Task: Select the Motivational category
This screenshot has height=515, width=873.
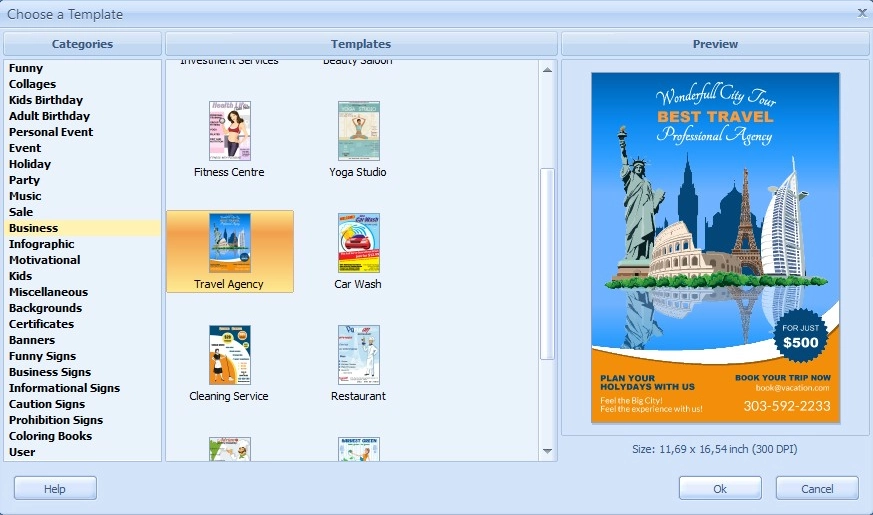Action: pyautogui.click(x=45, y=260)
